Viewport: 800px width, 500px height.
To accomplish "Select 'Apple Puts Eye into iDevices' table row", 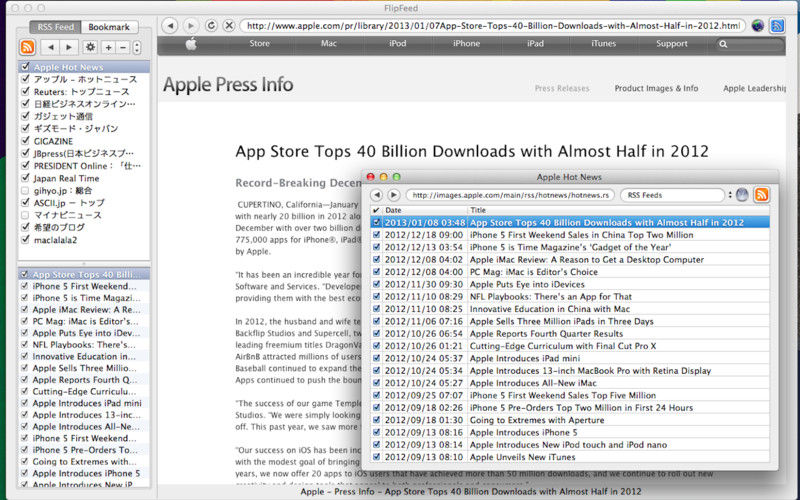I will (570, 284).
